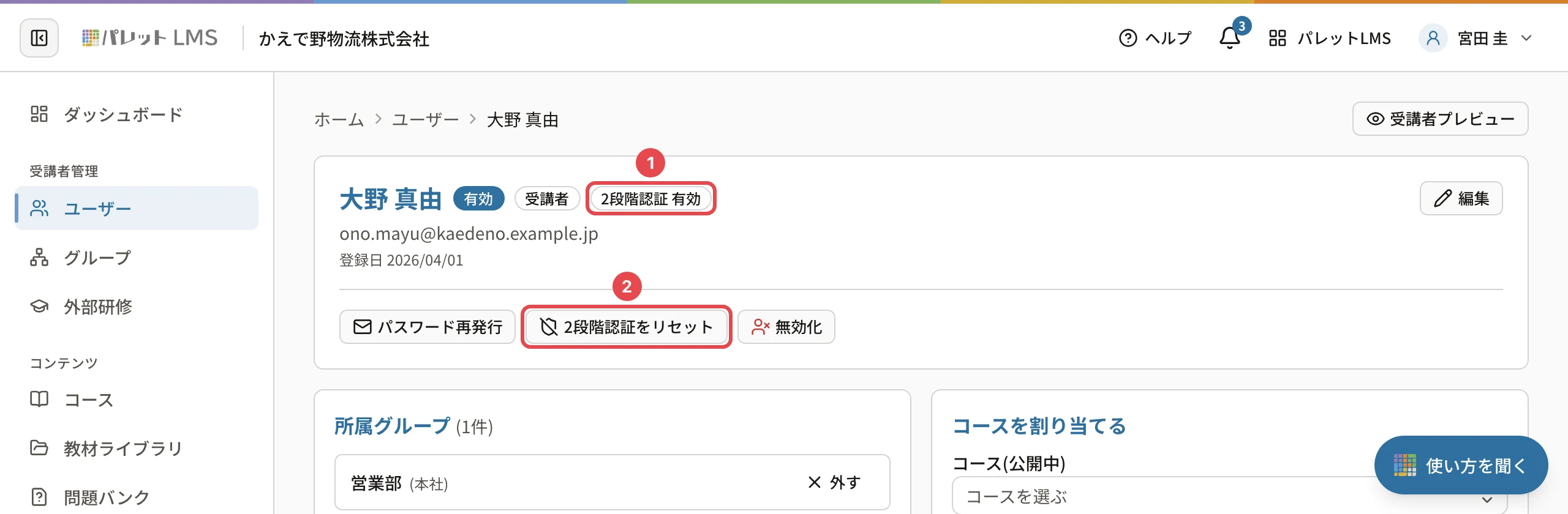Remove 営業部 group with 外す
Viewport: 1568px width, 514px height.
(x=834, y=482)
